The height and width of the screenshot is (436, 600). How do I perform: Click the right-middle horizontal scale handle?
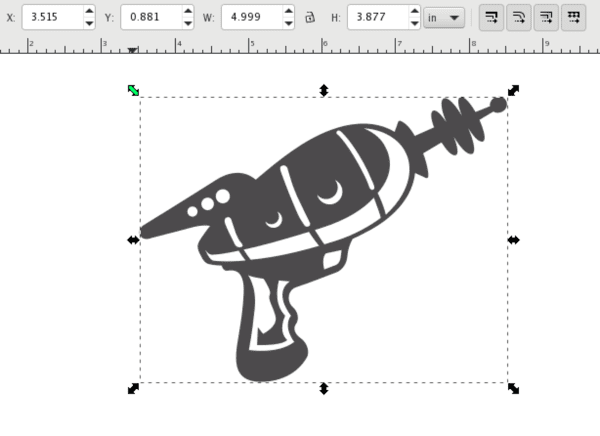point(514,240)
